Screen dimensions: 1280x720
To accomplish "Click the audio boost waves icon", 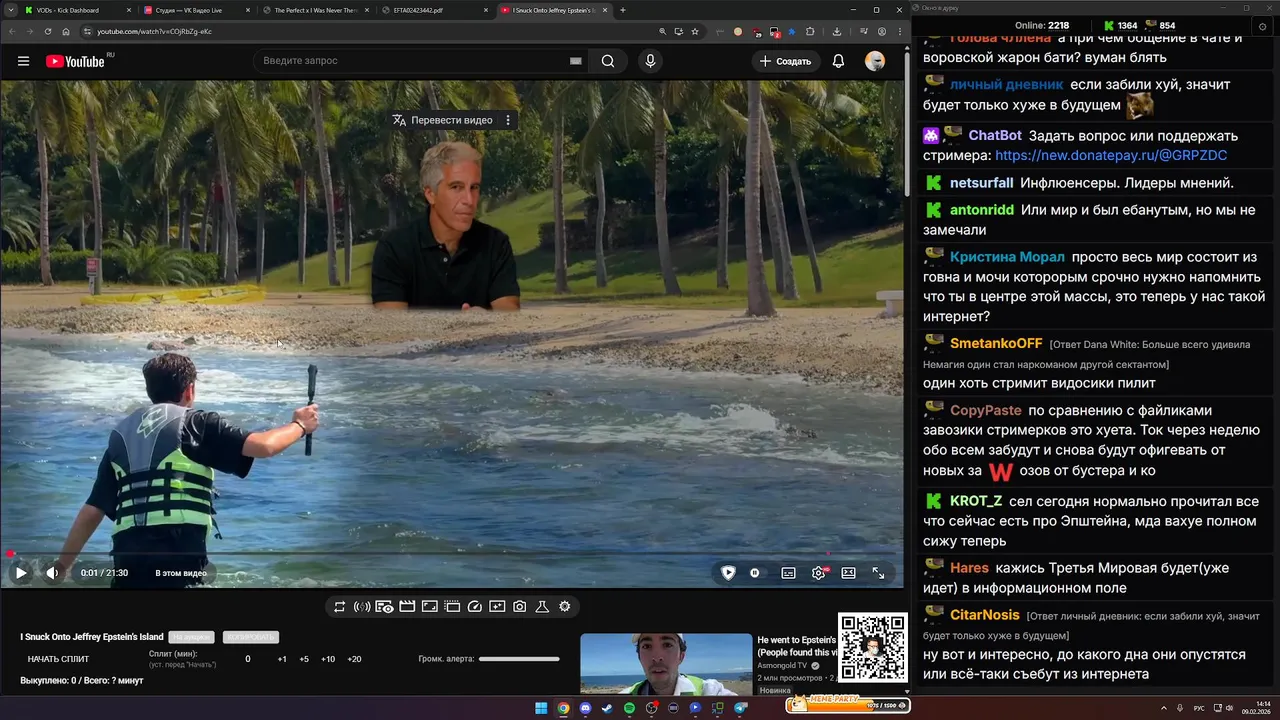I will (362, 607).
